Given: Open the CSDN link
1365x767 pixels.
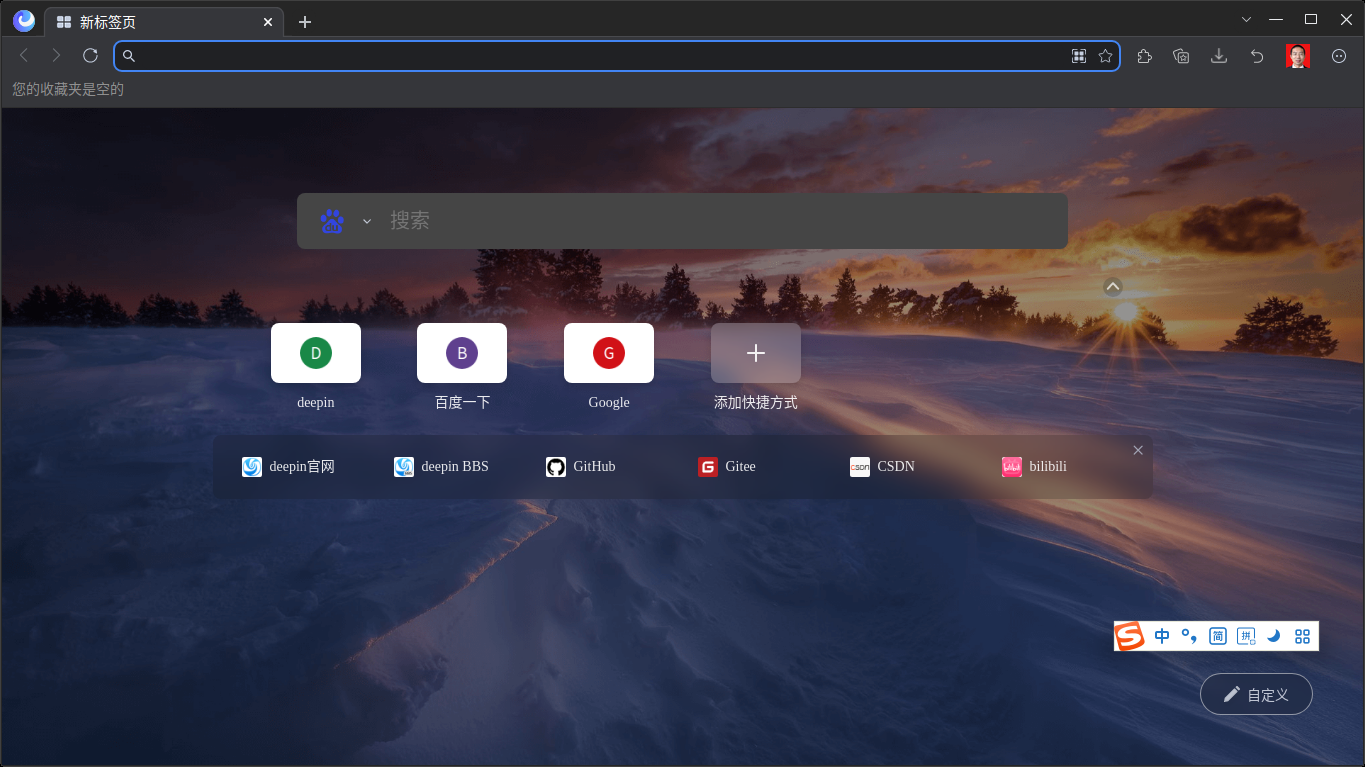Looking at the screenshot, I should click(882, 467).
